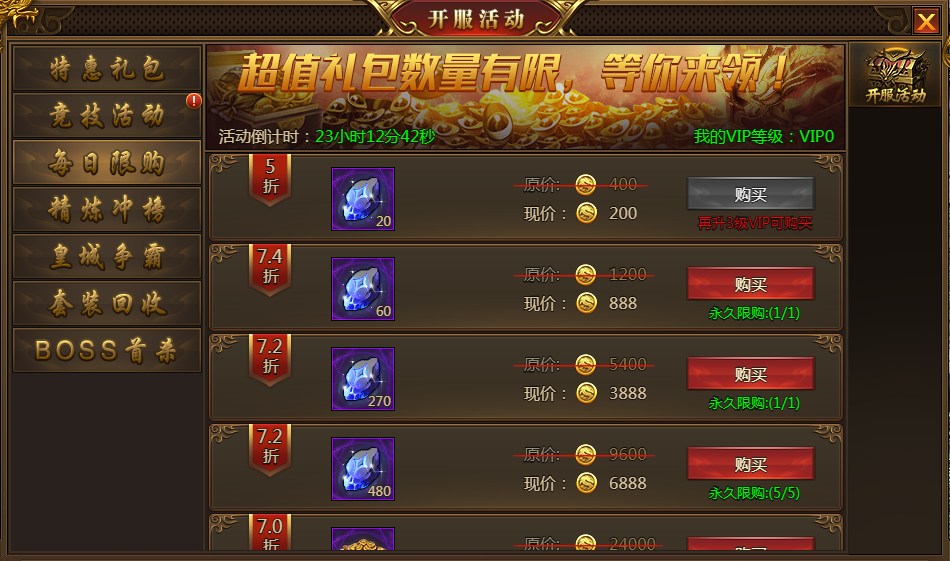Image resolution: width=950 pixels, height=561 pixels.
Task: Click the 480-count blue gem item icon
Action: (x=363, y=469)
